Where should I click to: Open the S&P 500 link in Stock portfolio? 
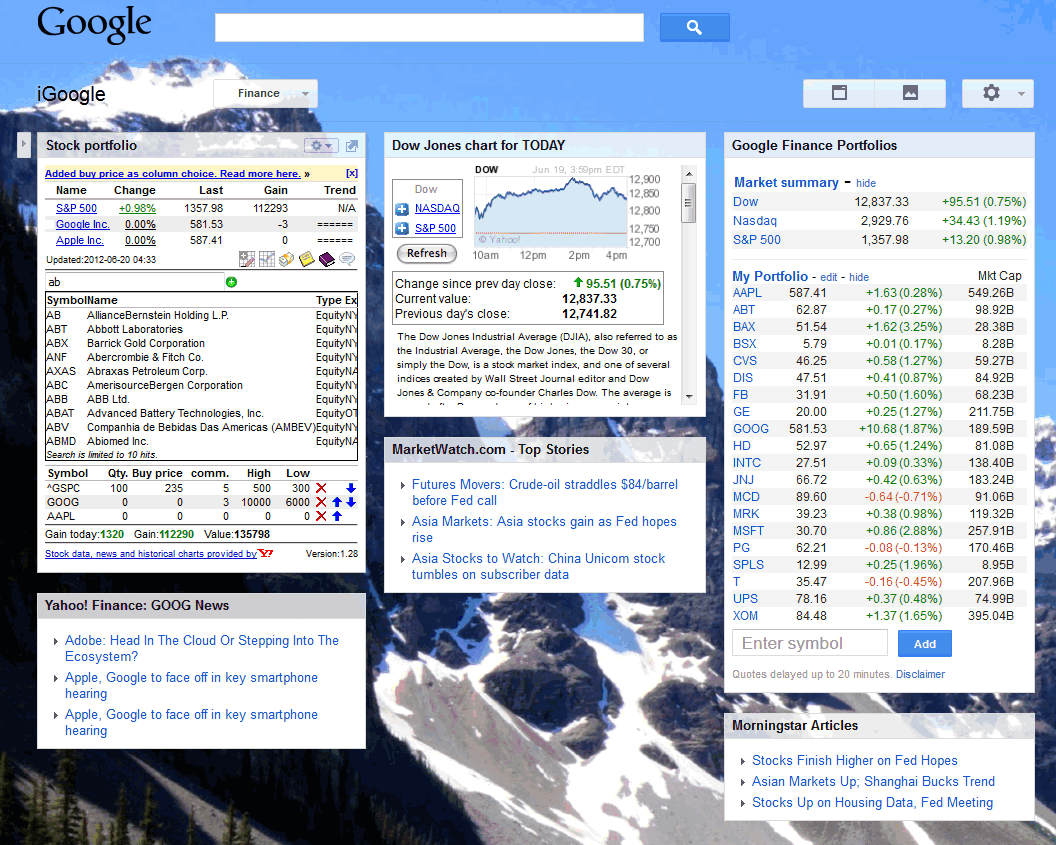[x=76, y=209]
